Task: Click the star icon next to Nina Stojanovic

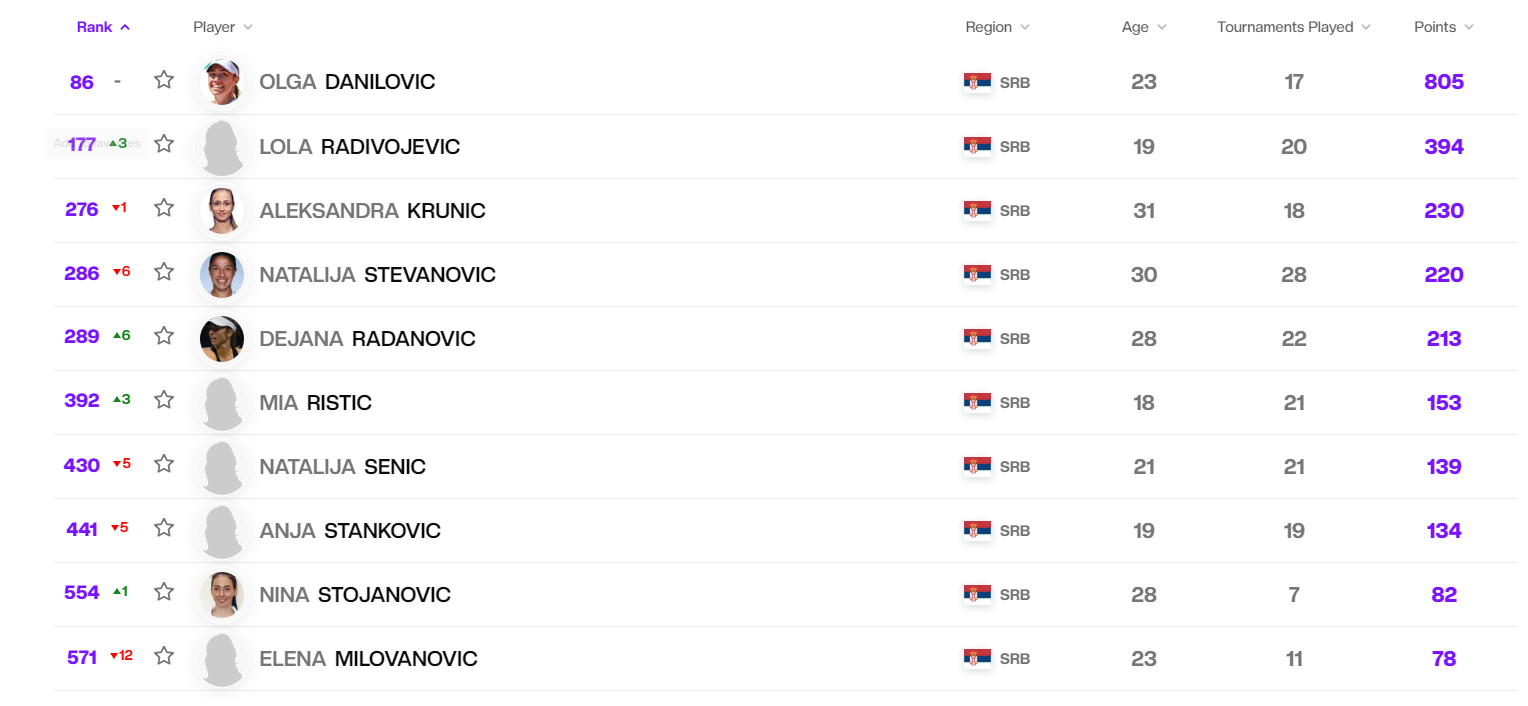Action: click(164, 592)
